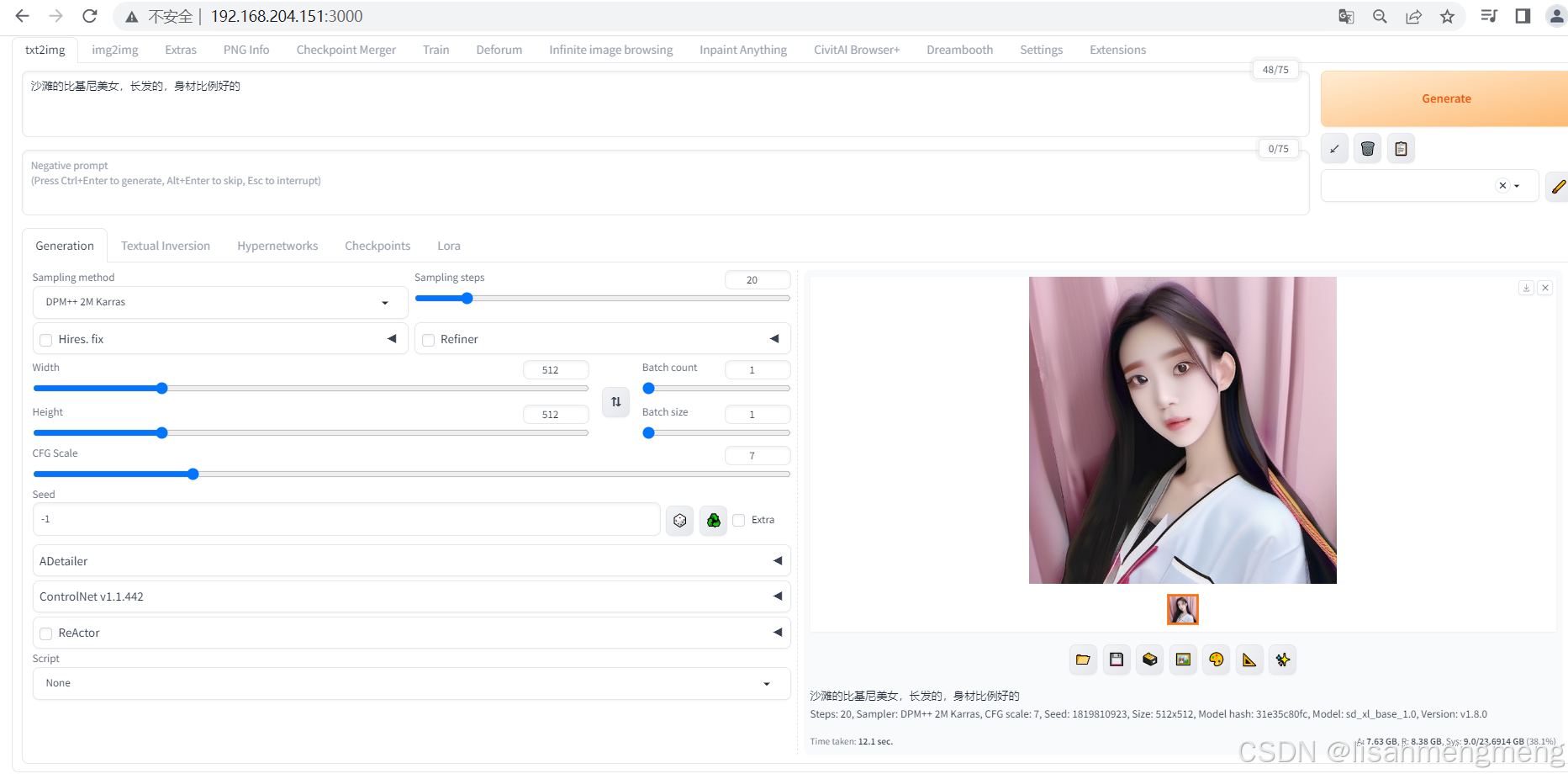
Task: Send the result to img2img
Action: tap(1183, 660)
